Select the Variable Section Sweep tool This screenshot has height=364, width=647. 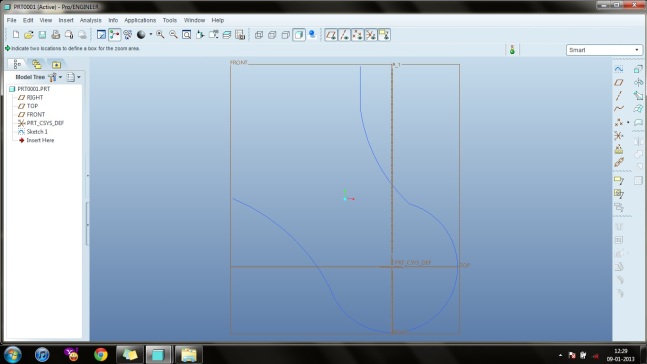coord(638,96)
